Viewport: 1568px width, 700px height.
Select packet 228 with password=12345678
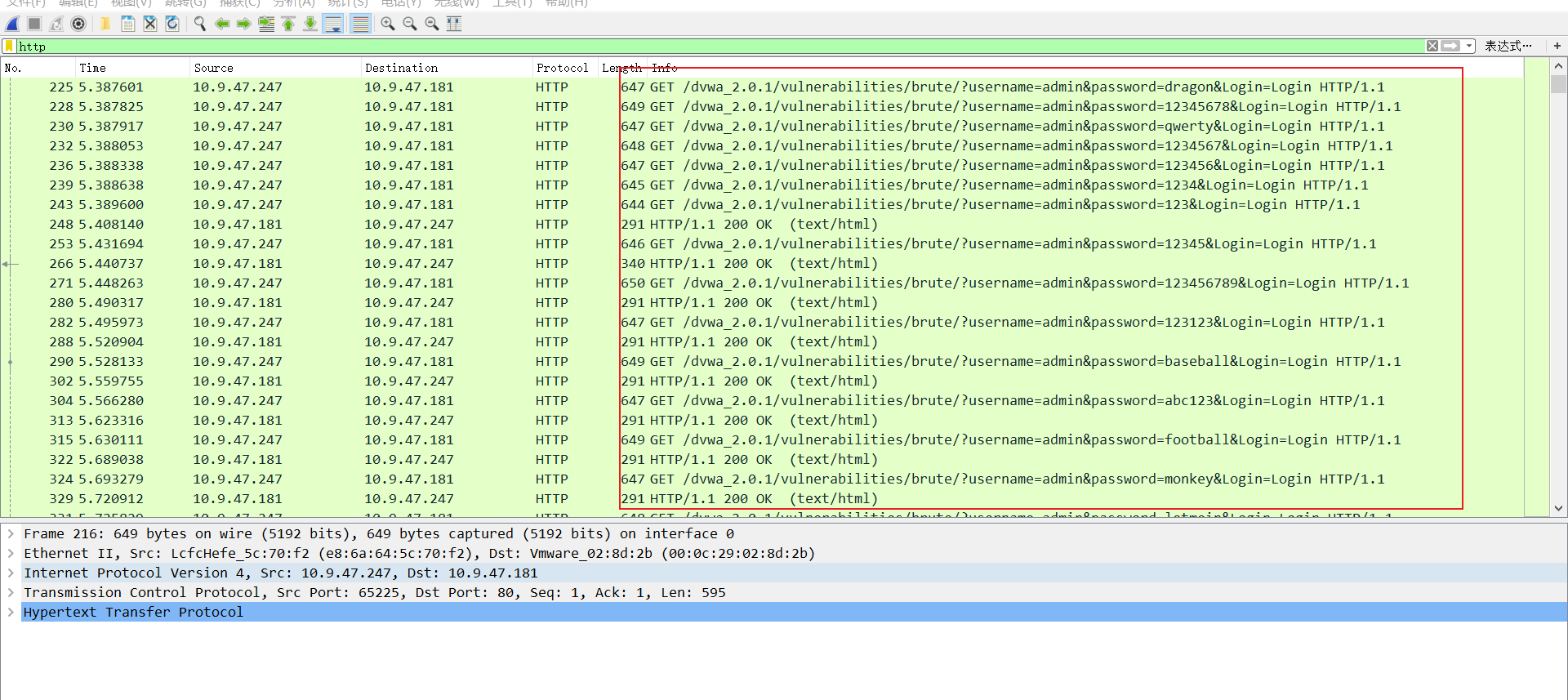pyautogui.click(x=763, y=106)
